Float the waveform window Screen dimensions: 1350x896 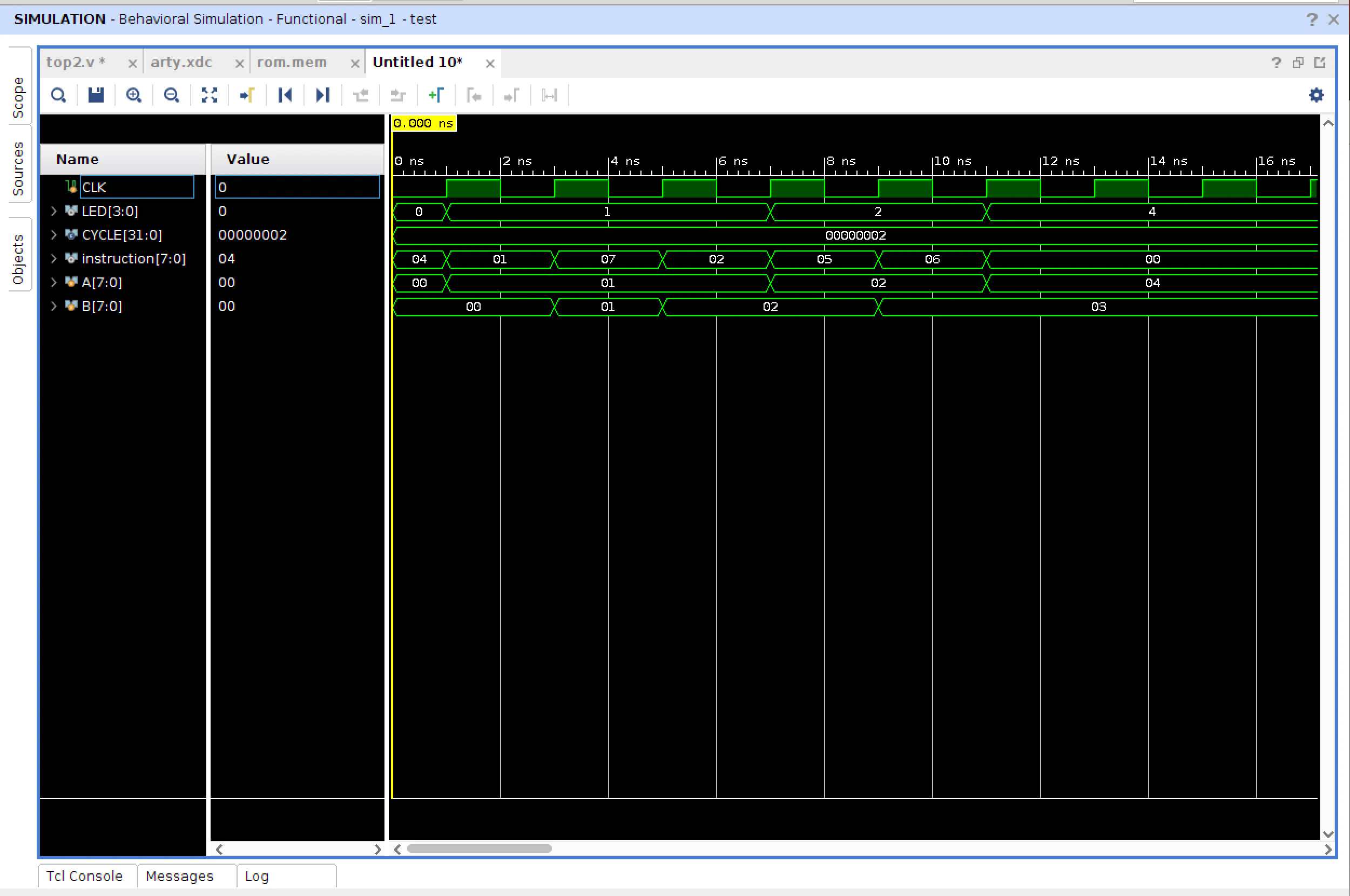[1298, 63]
